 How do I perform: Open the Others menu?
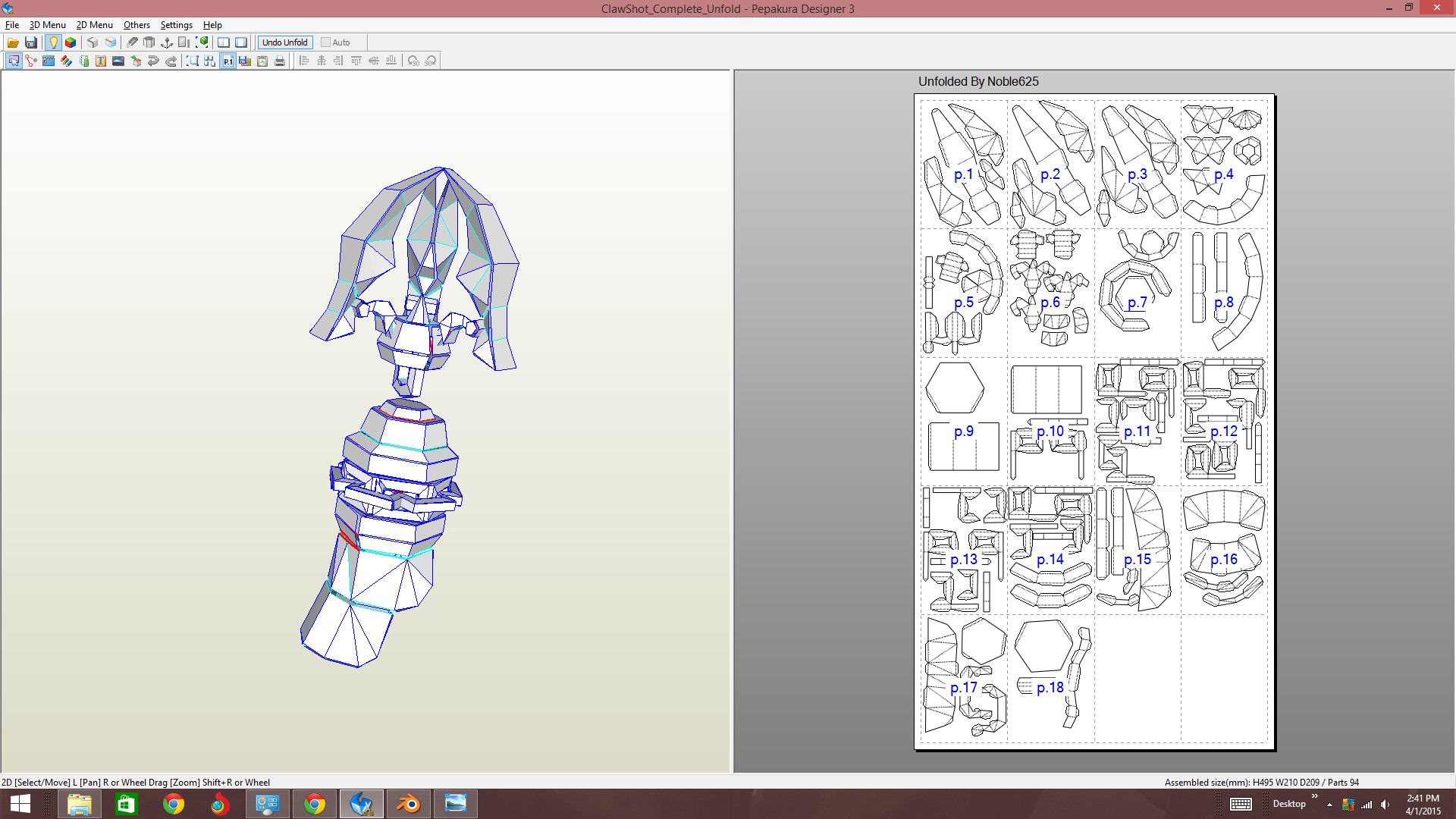click(136, 25)
